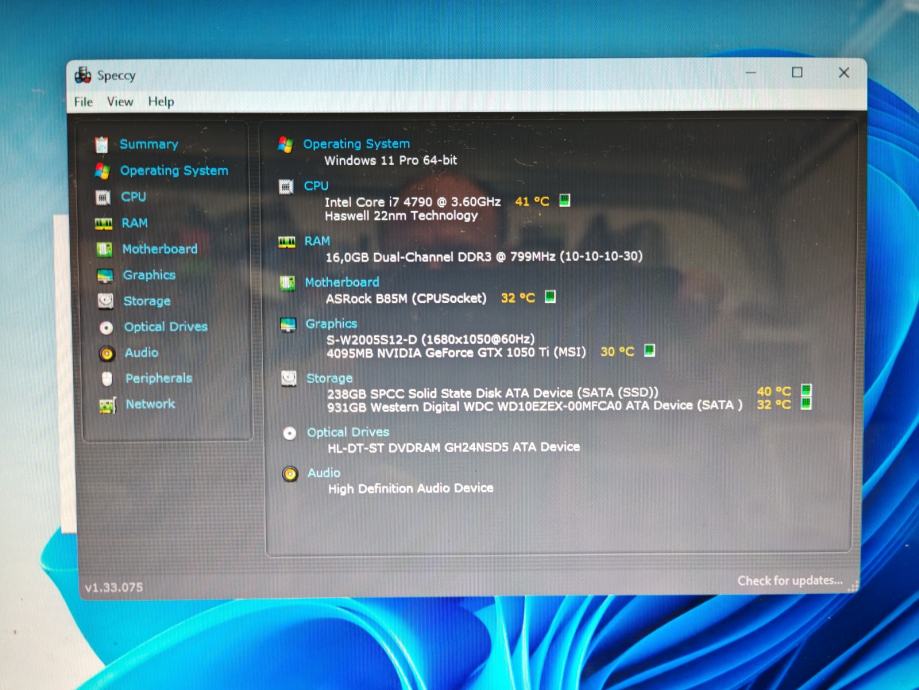This screenshot has width=919, height=690.
Task: Open the Storage heading link in summary
Action: [329, 378]
